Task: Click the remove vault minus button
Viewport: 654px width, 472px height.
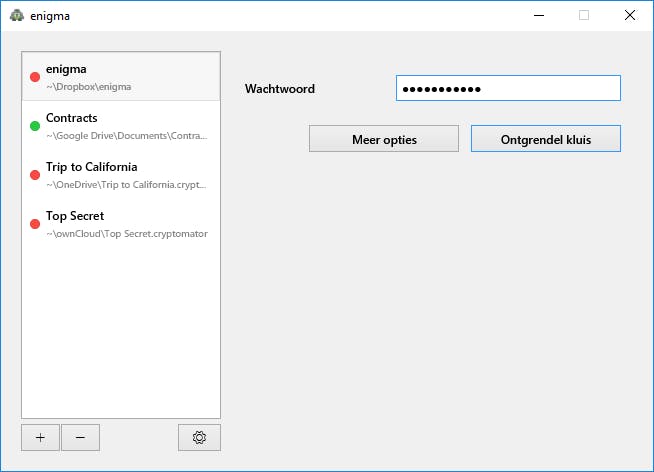Action: tap(80, 437)
